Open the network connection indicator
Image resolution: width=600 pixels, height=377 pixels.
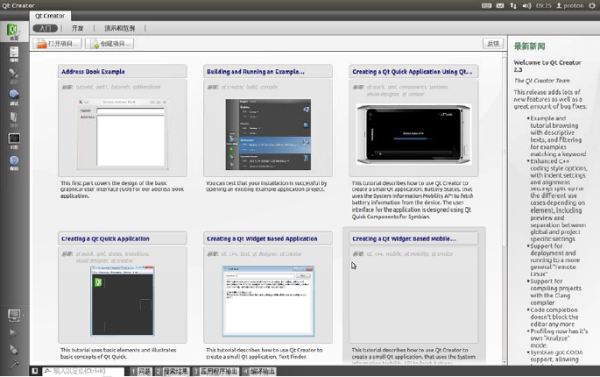click(513, 5)
